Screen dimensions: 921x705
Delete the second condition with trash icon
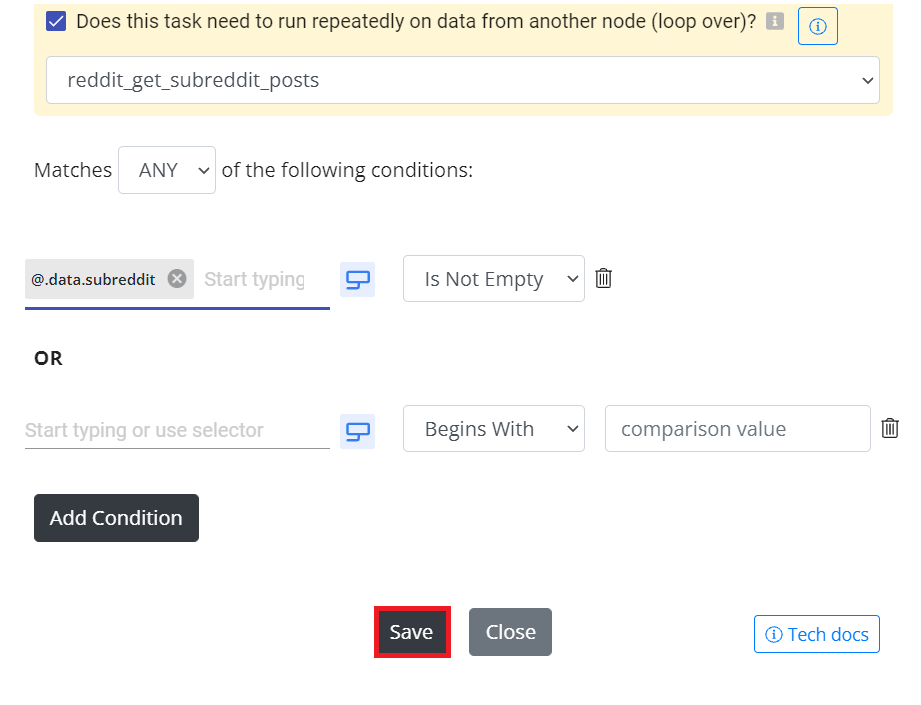890,428
